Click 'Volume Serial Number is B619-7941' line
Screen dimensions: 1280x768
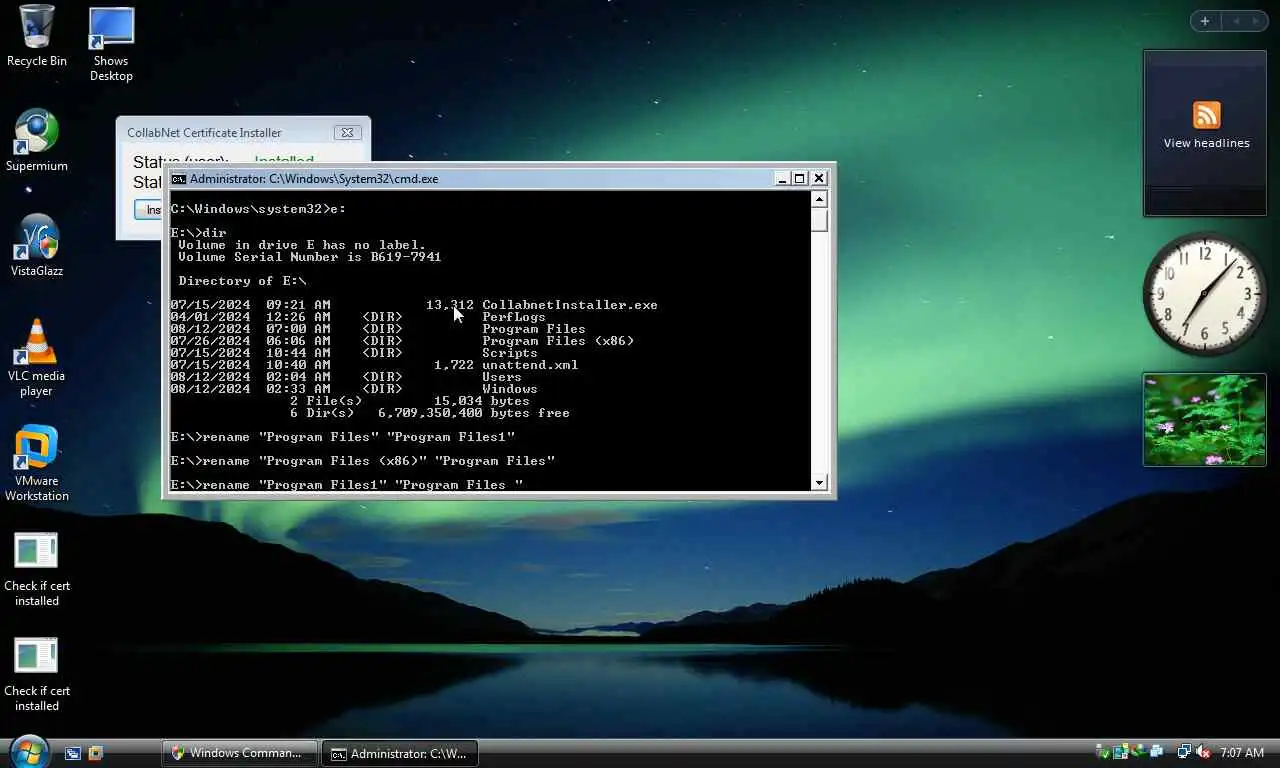click(x=310, y=257)
